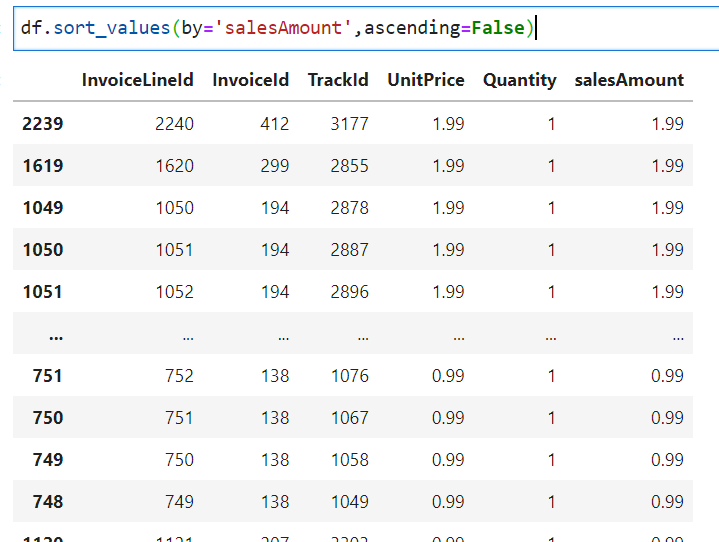Click the TrackId value 2855
The width and height of the screenshot is (719, 542).
(x=350, y=166)
